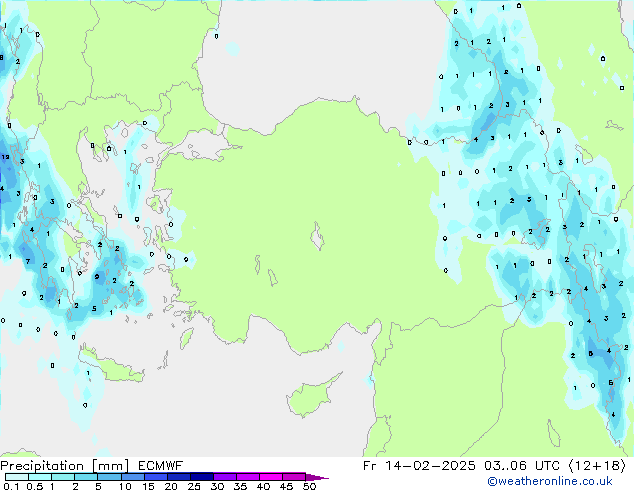Click the 2–5 mm legend color swatch
This screenshot has height=490, width=634.
86,477
